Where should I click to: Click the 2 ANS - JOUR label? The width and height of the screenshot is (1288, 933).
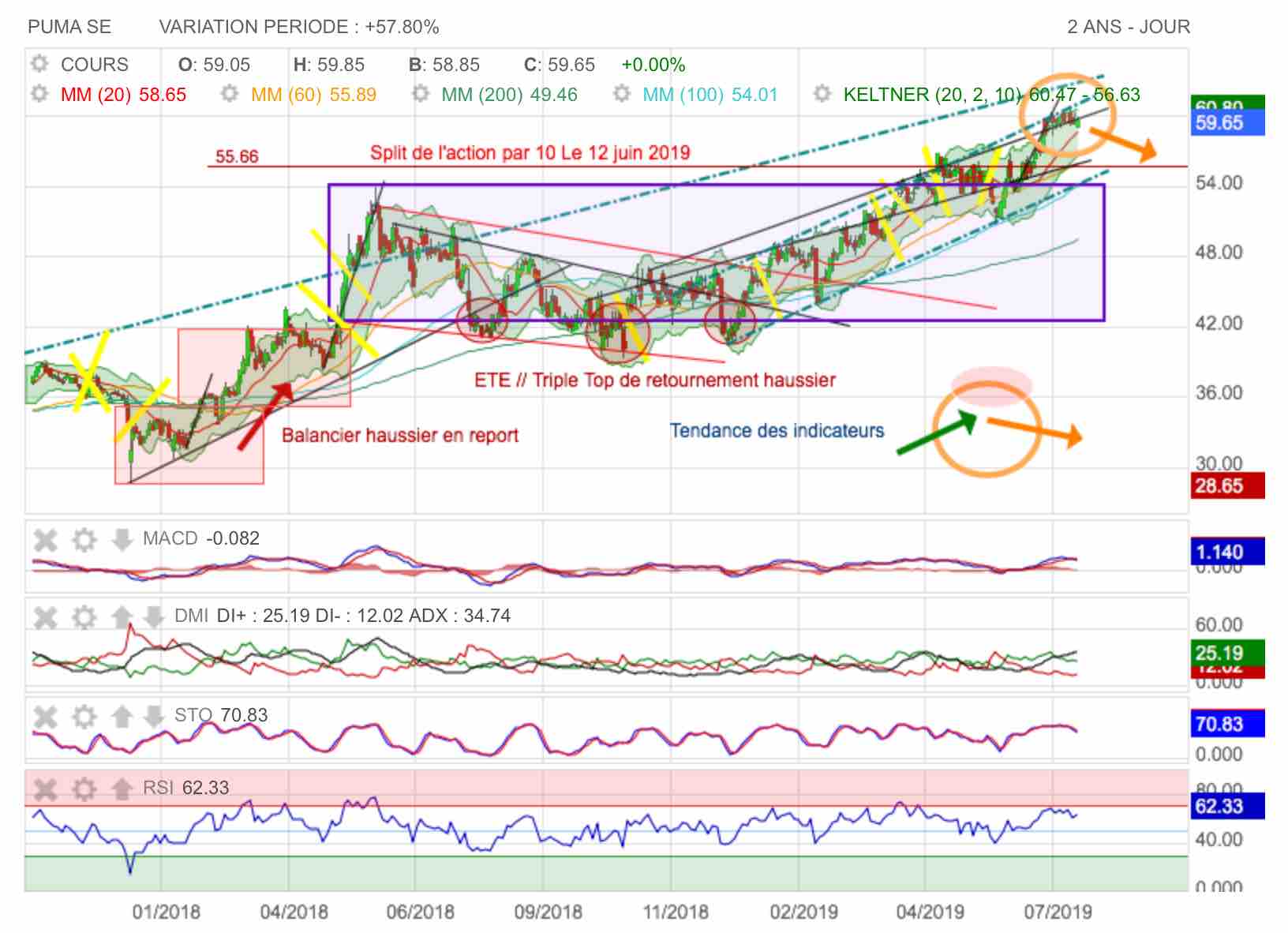[x=1129, y=27]
